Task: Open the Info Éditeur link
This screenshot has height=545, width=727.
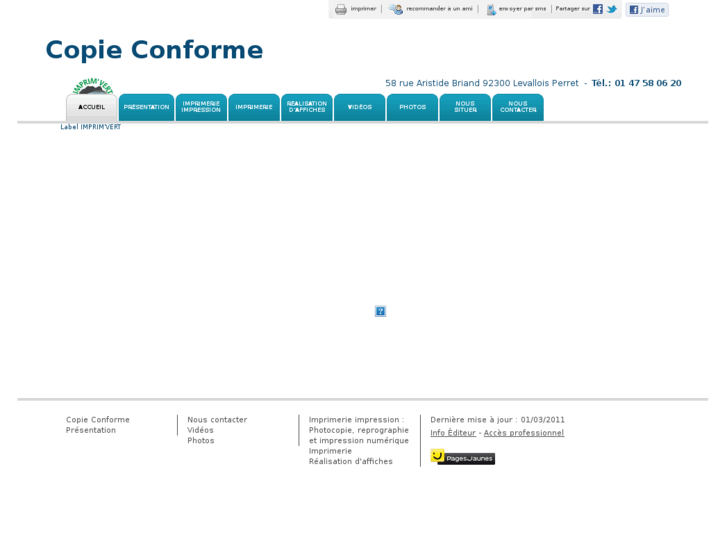Action: [453, 433]
